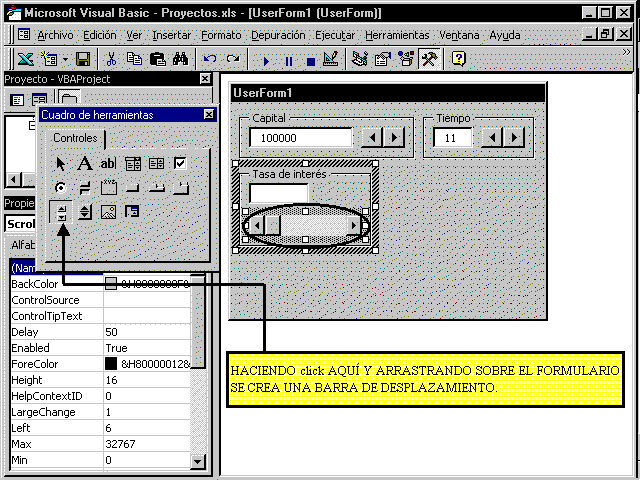Open the Depuración menu
Image resolution: width=640 pixels, height=480 pixels.
click(x=278, y=36)
